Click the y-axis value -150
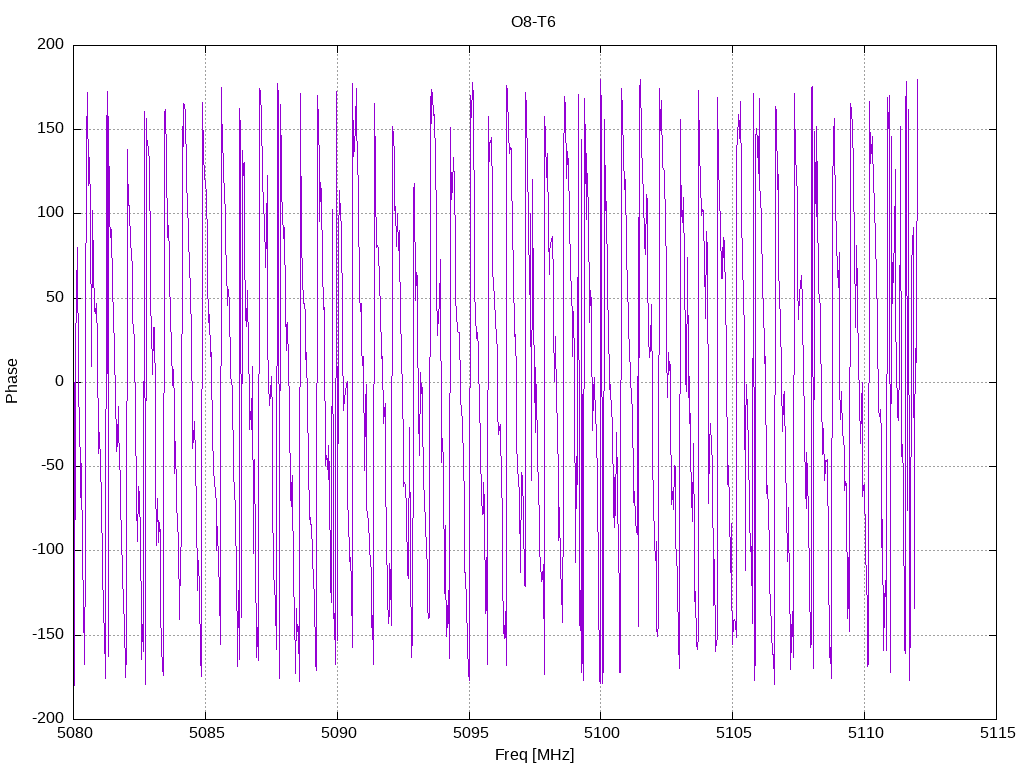Viewport: 1024px width, 768px height. pos(48,634)
